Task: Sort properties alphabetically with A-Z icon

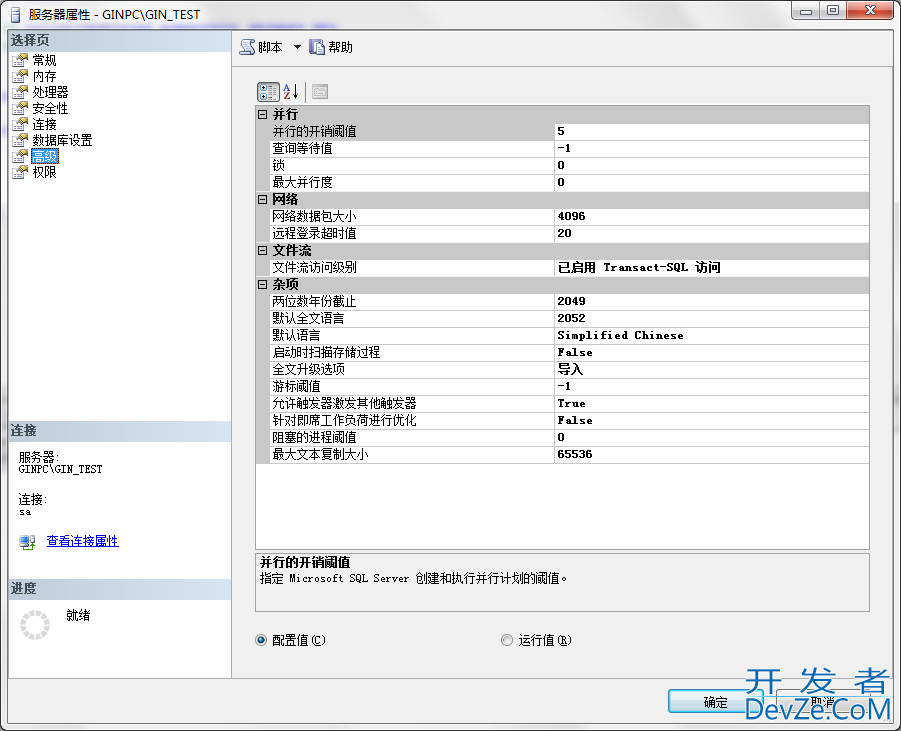Action: tap(291, 91)
